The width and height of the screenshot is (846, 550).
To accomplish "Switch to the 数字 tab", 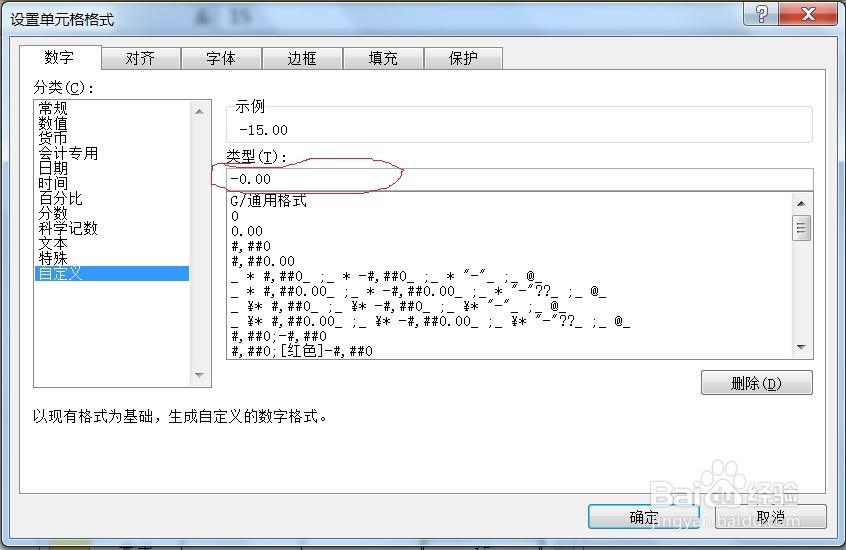I will (x=60, y=57).
